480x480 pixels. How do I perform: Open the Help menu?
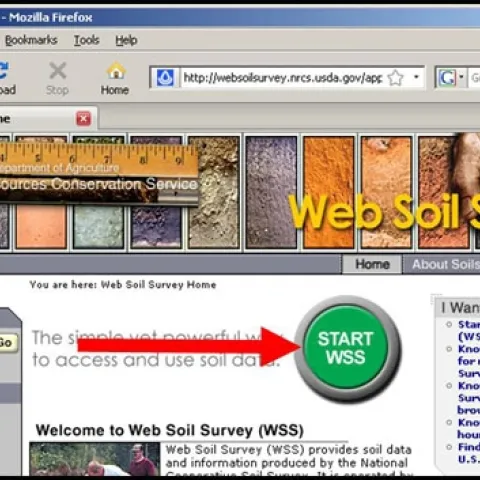[x=126, y=40]
